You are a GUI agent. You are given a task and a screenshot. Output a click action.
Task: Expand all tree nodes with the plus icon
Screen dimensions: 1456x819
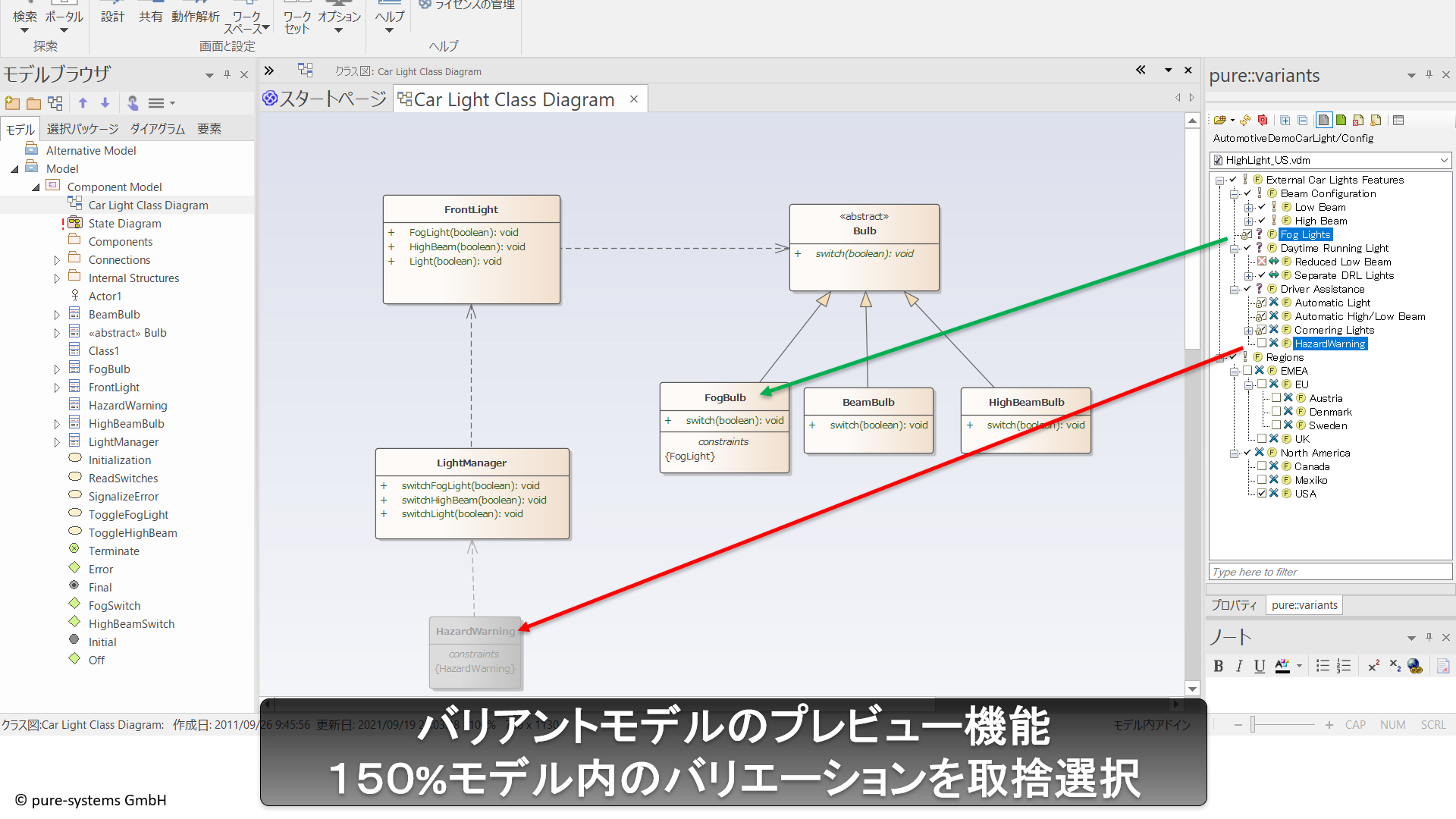pos(1285,120)
